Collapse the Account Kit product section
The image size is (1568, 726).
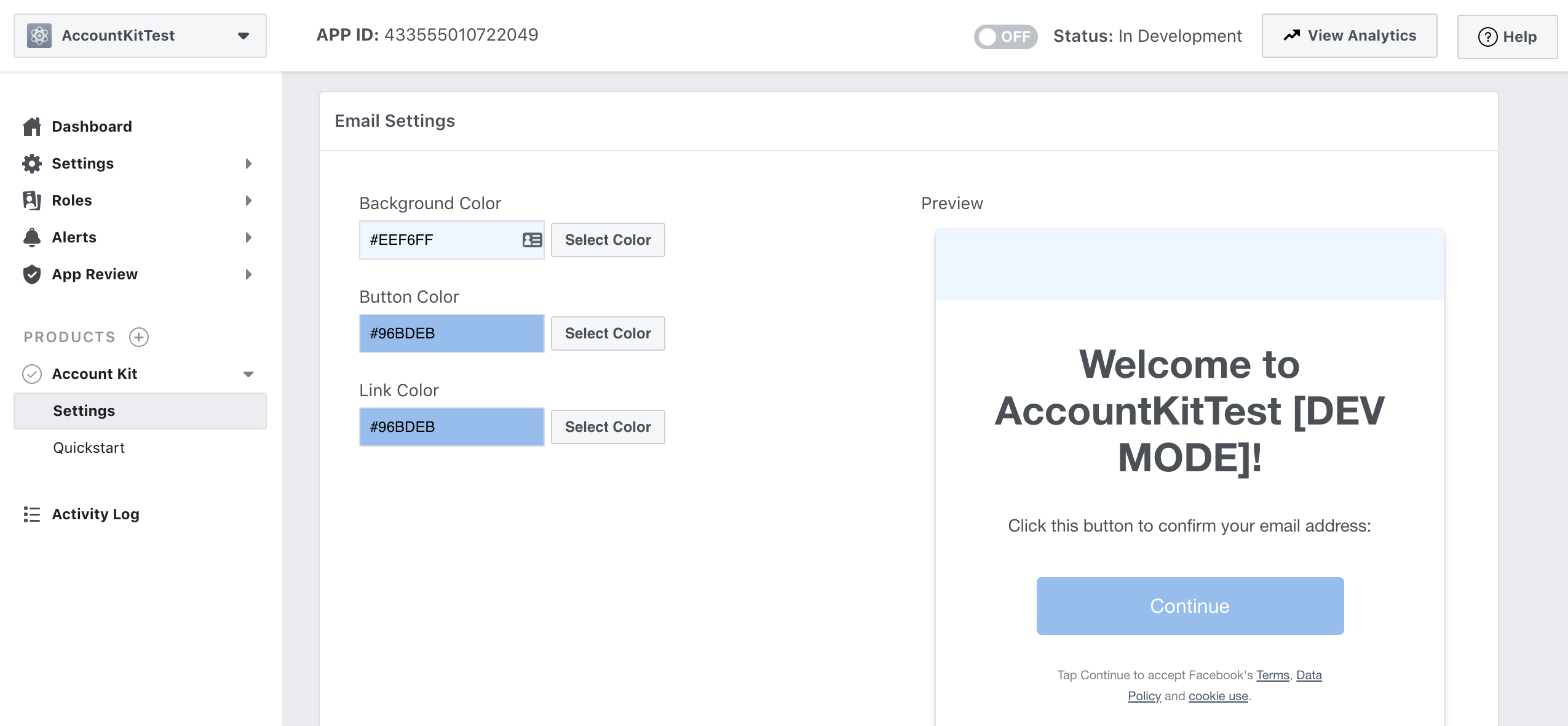coord(248,374)
